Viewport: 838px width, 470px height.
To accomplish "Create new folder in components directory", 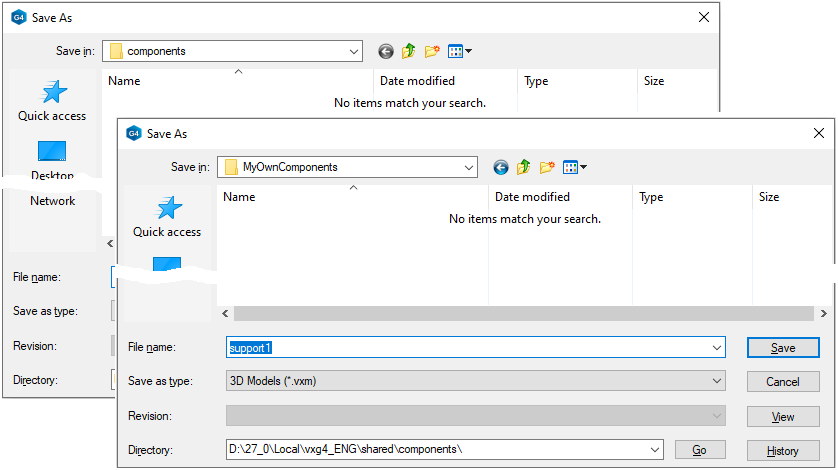I will click(432, 51).
